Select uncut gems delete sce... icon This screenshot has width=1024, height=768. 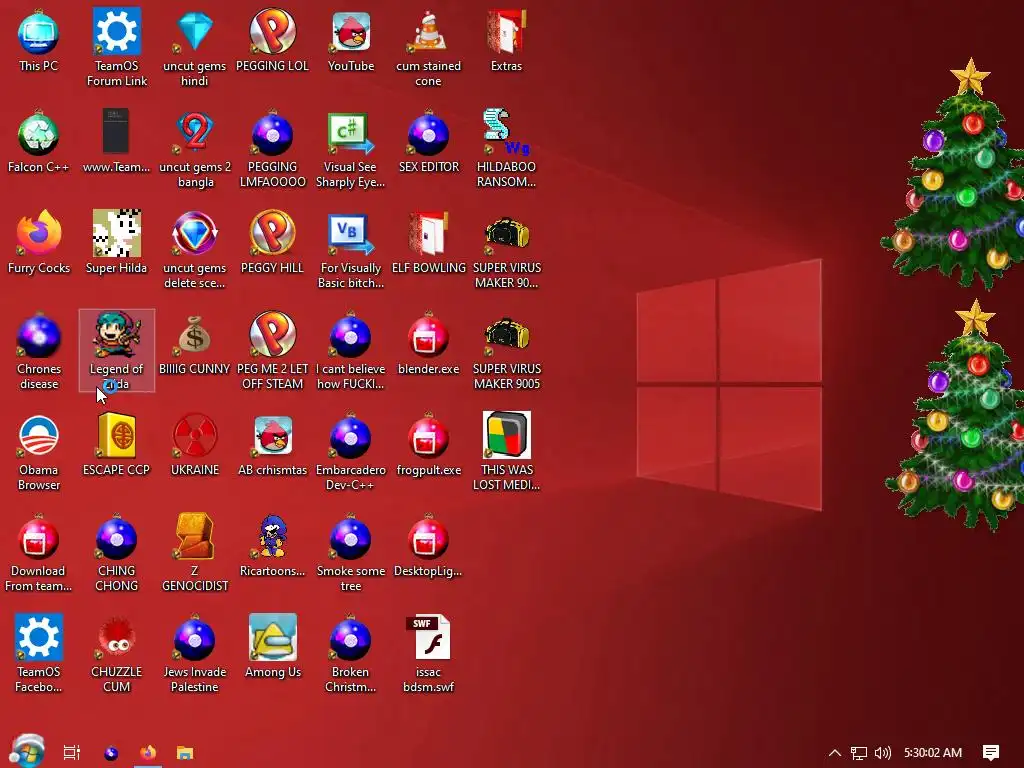195,249
